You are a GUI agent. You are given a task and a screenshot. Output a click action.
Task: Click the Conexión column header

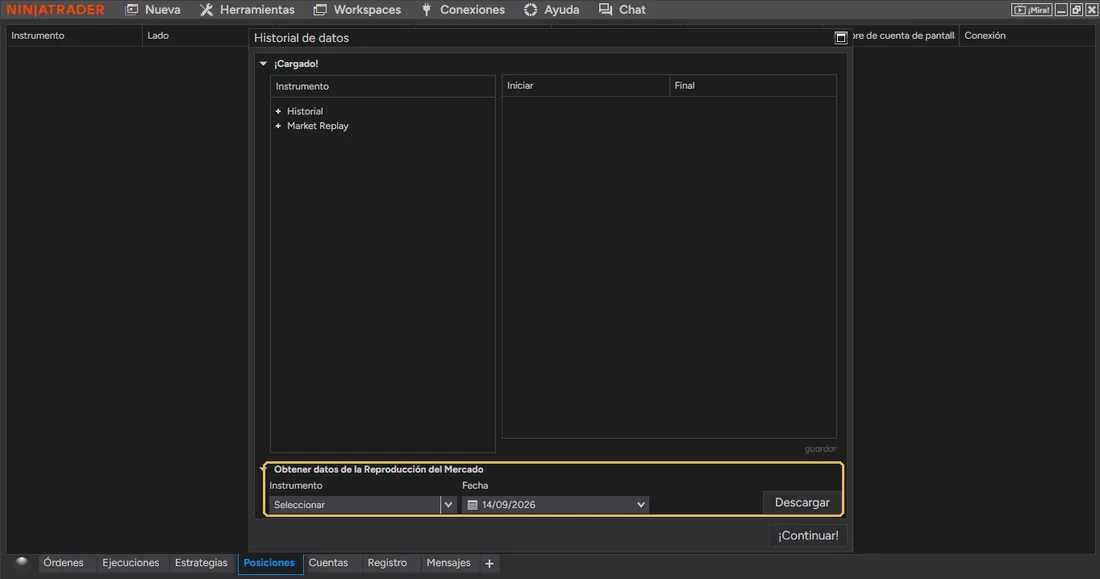click(x=1026, y=36)
